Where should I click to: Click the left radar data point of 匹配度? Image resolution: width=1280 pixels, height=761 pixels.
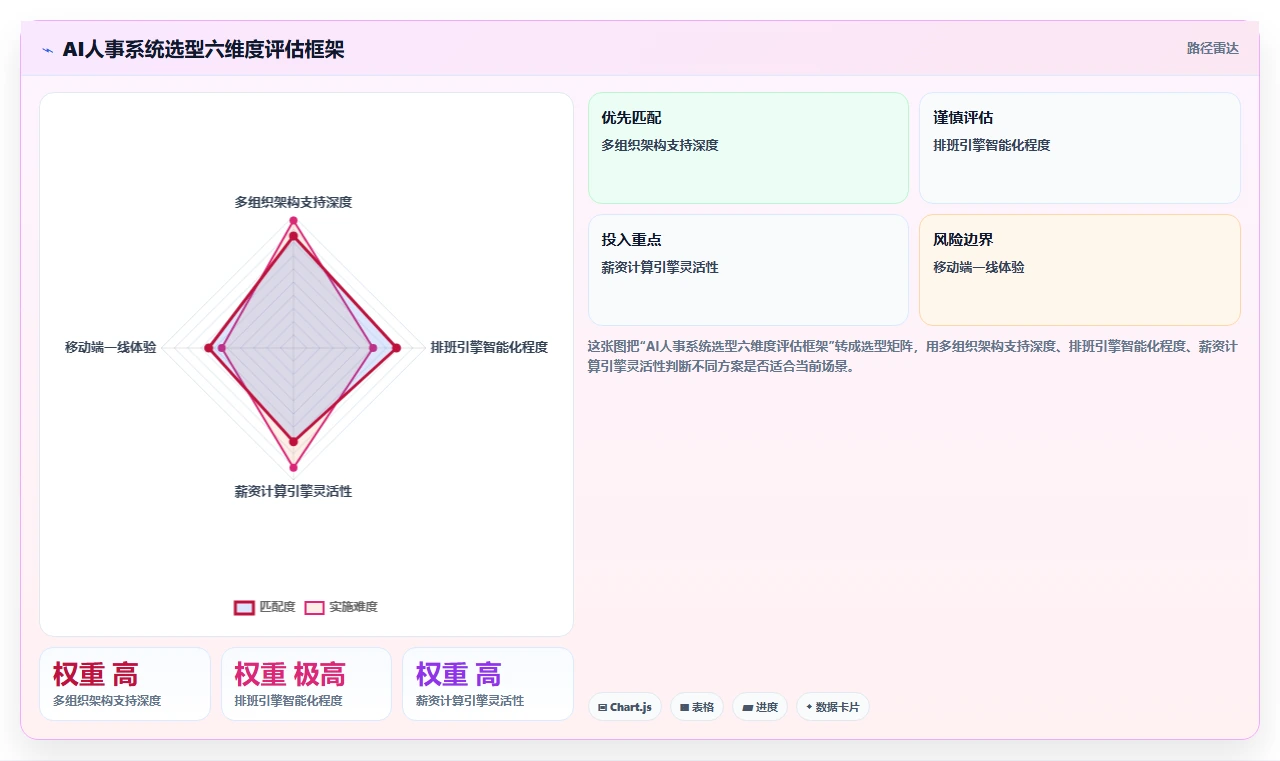click(x=208, y=348)
